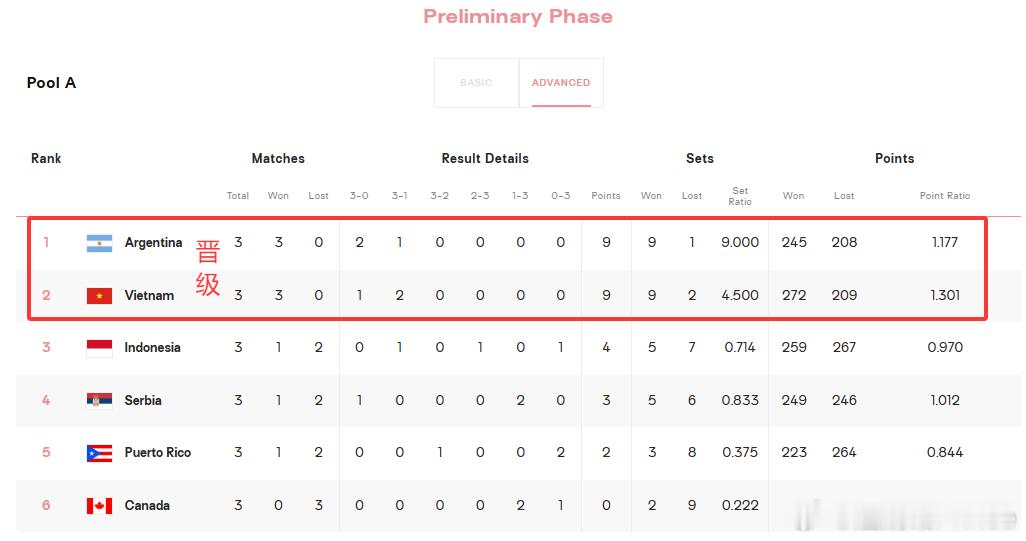Click the Indonesia flag icon
This screenshot has width=1026, height=541.
99,348
